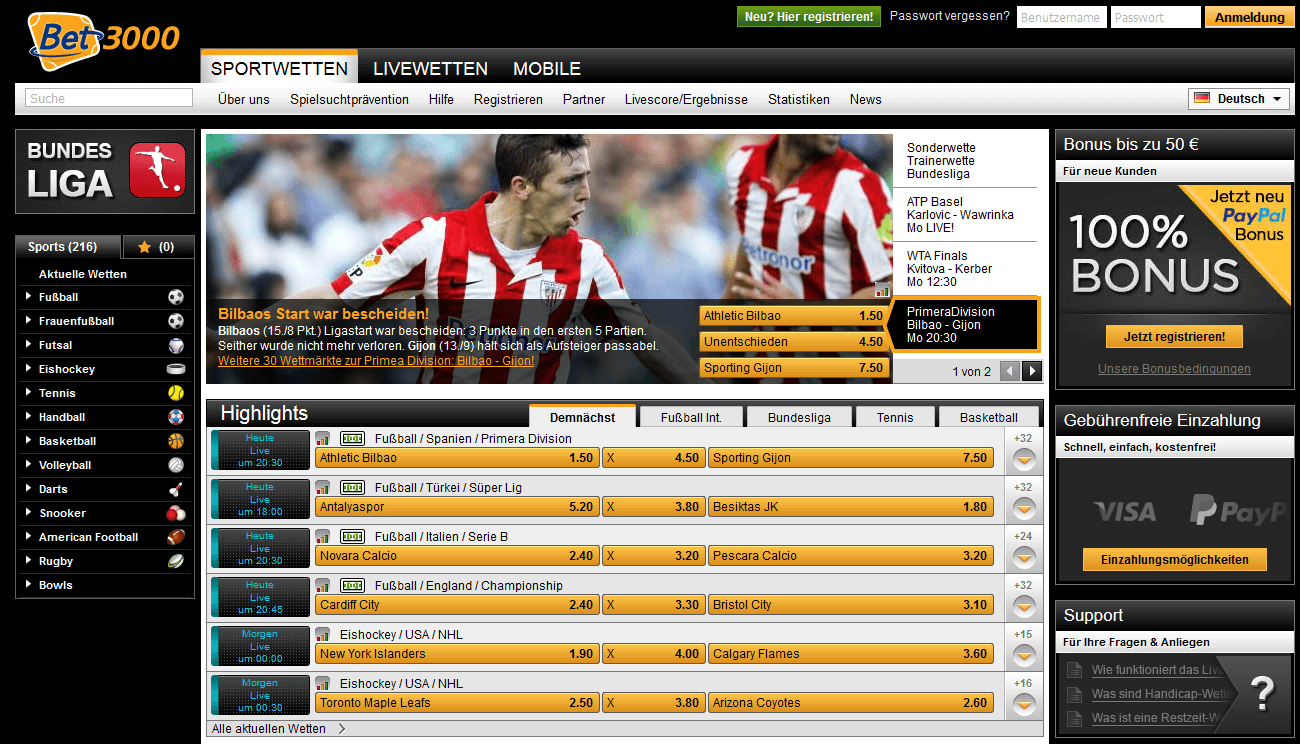This screenshot has height=744, width=1300.
Task: Expand more bets for Athletic Bilbao match
Action: (x=1024, y=459)
